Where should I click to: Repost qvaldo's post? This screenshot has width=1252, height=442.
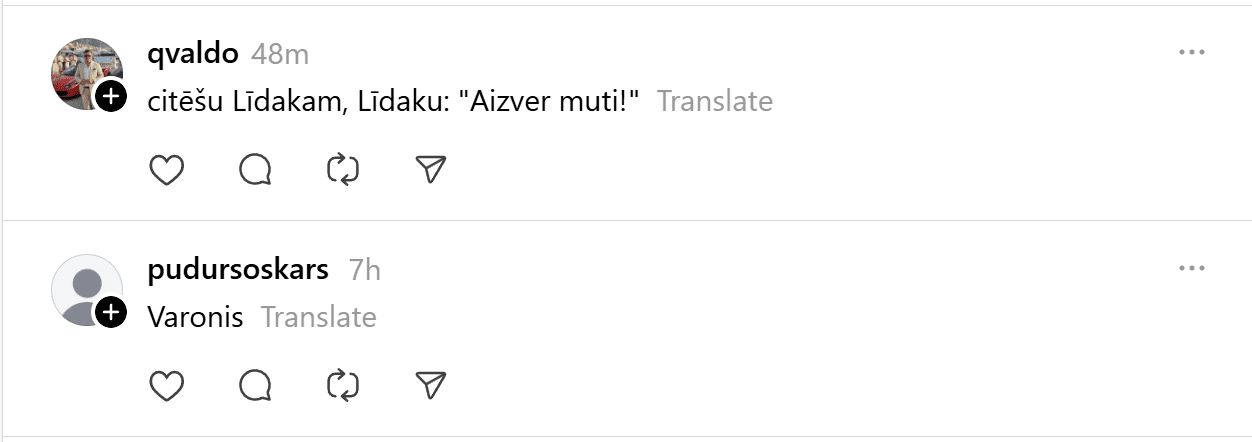(x=343, y=170)
